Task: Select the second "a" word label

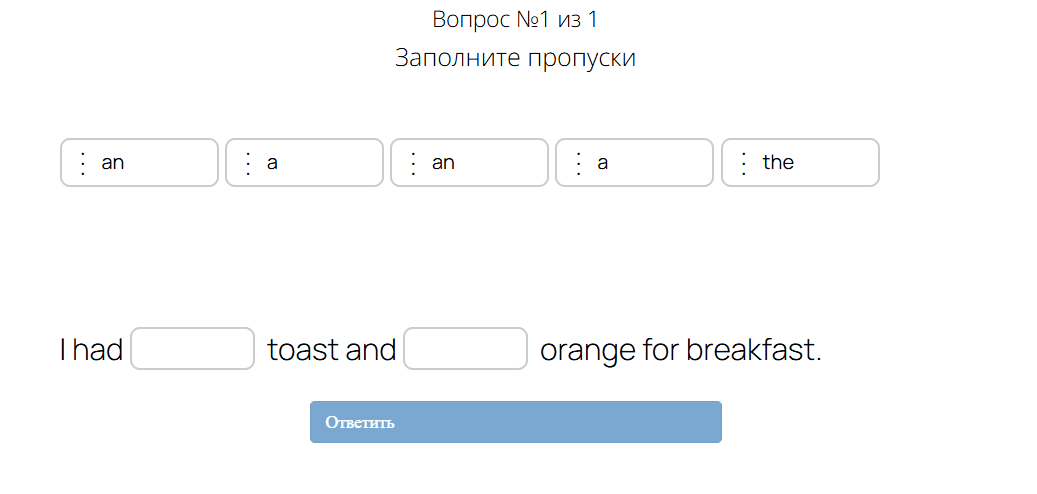Action: point(603,162)
